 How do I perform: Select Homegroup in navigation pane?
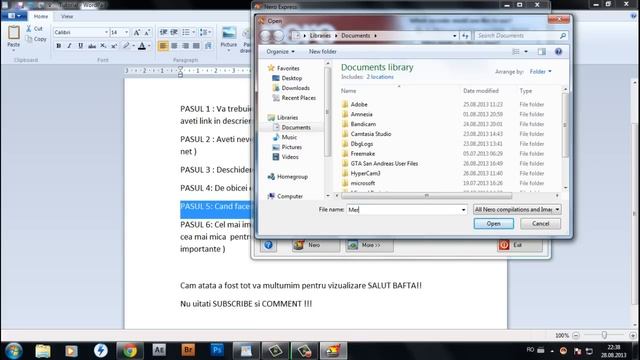point(292,177)
